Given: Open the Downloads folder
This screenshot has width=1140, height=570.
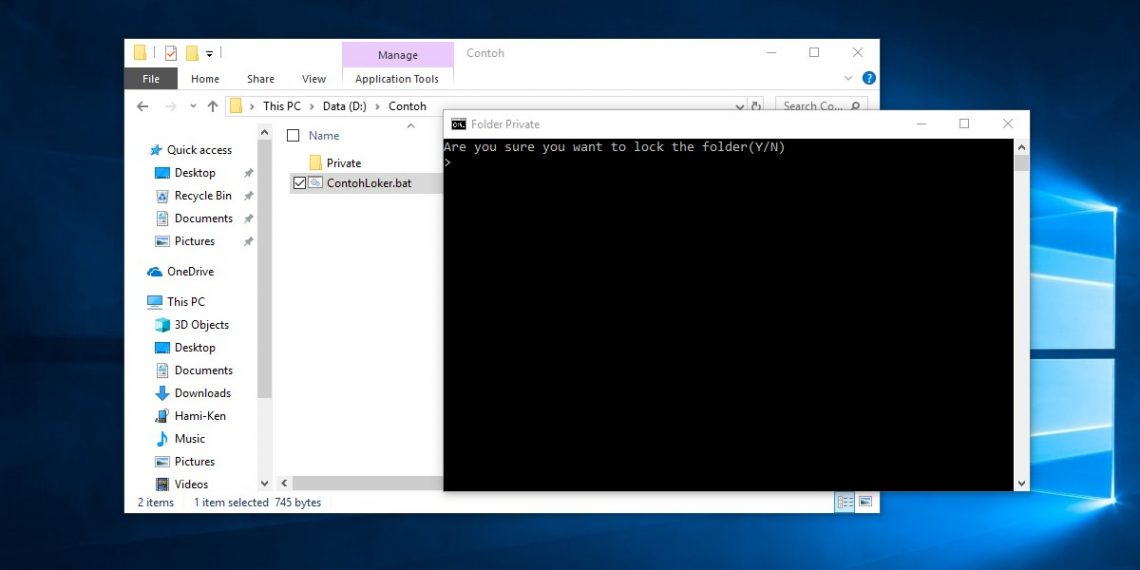Looking at the screenshot, I should [193, 393].
